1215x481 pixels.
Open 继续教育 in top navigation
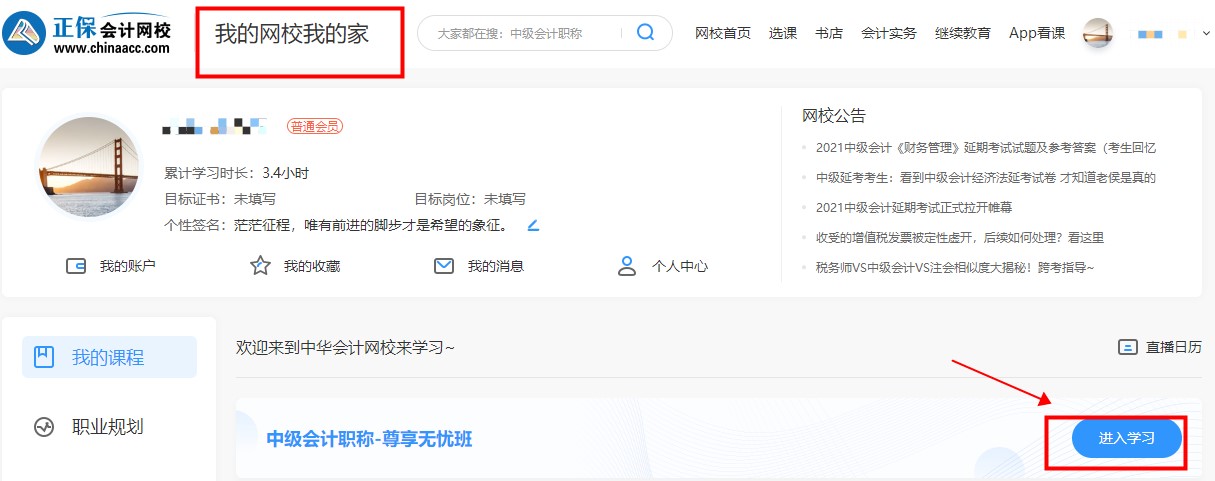[x=963, y=33]
